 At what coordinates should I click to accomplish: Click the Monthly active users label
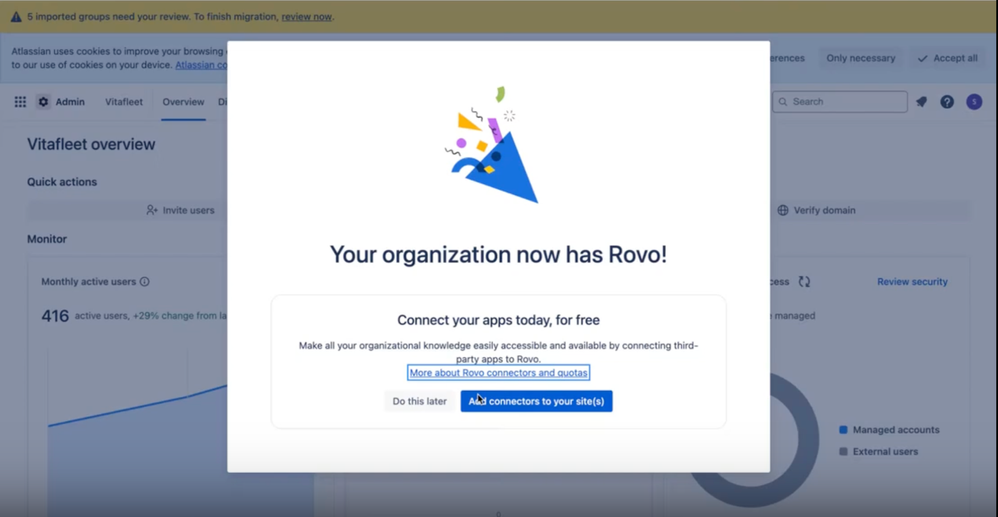coord(88,281)
